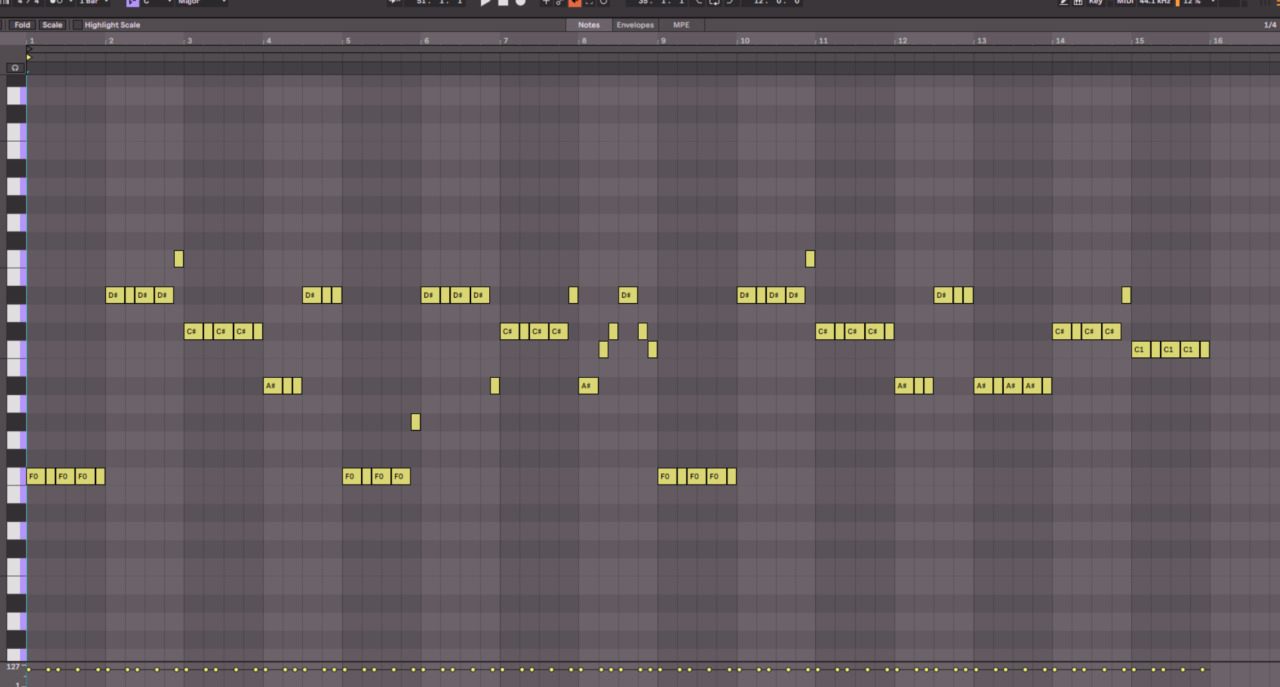Open the 1 Bar quantization dropdown
1280x687 pixels.
[x=95, y=3]
